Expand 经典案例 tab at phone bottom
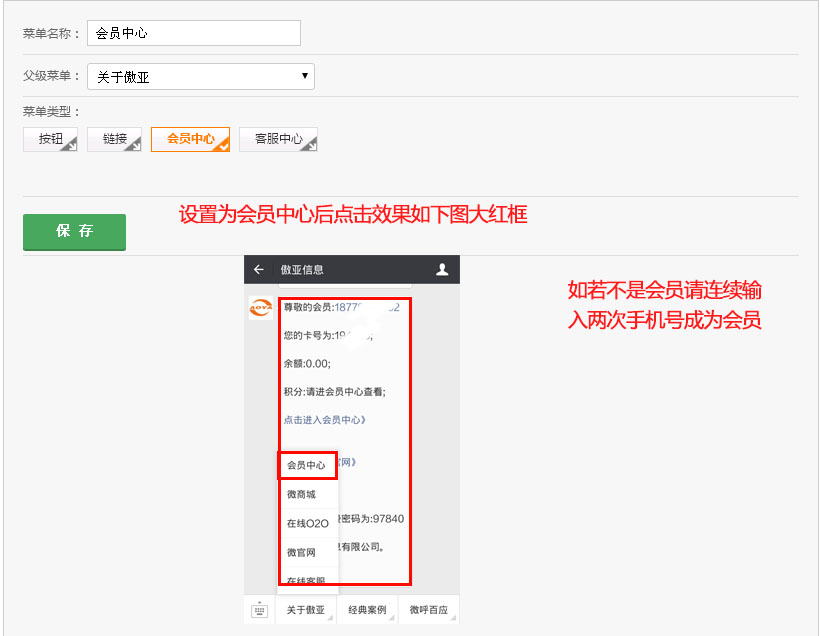The width and height of the screenshot is (820, 636). coord(366,610)
